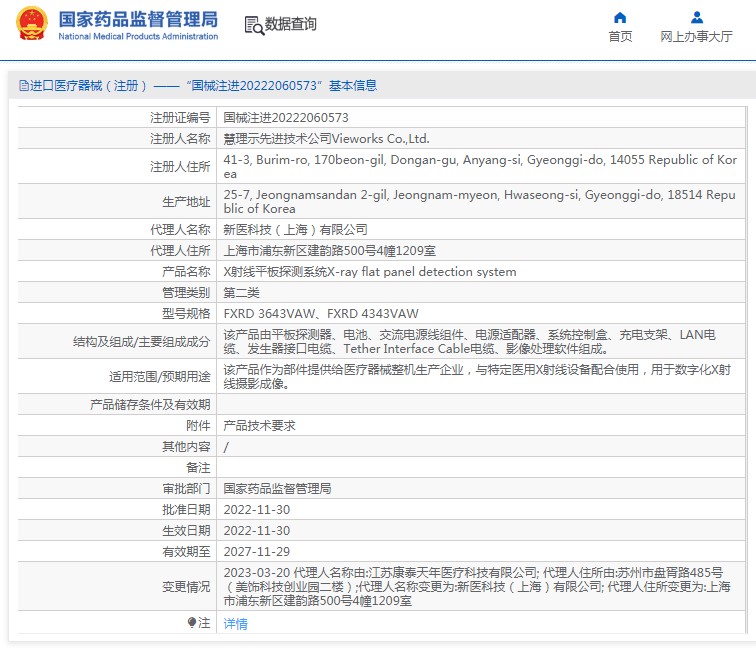Select the 2023-03-20 change record text
Image resolution: width=756 pixels, height=649 pixels.
point(477,587)
